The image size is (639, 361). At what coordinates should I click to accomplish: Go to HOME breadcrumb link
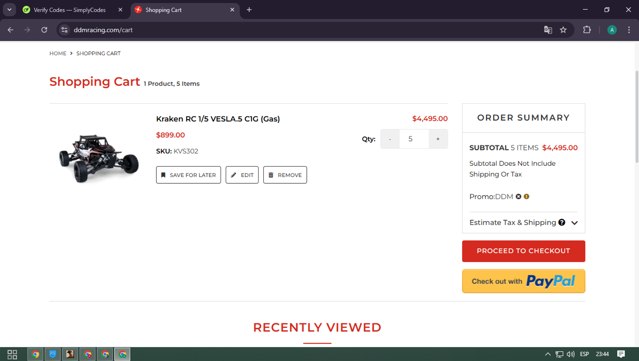point(57,53)
